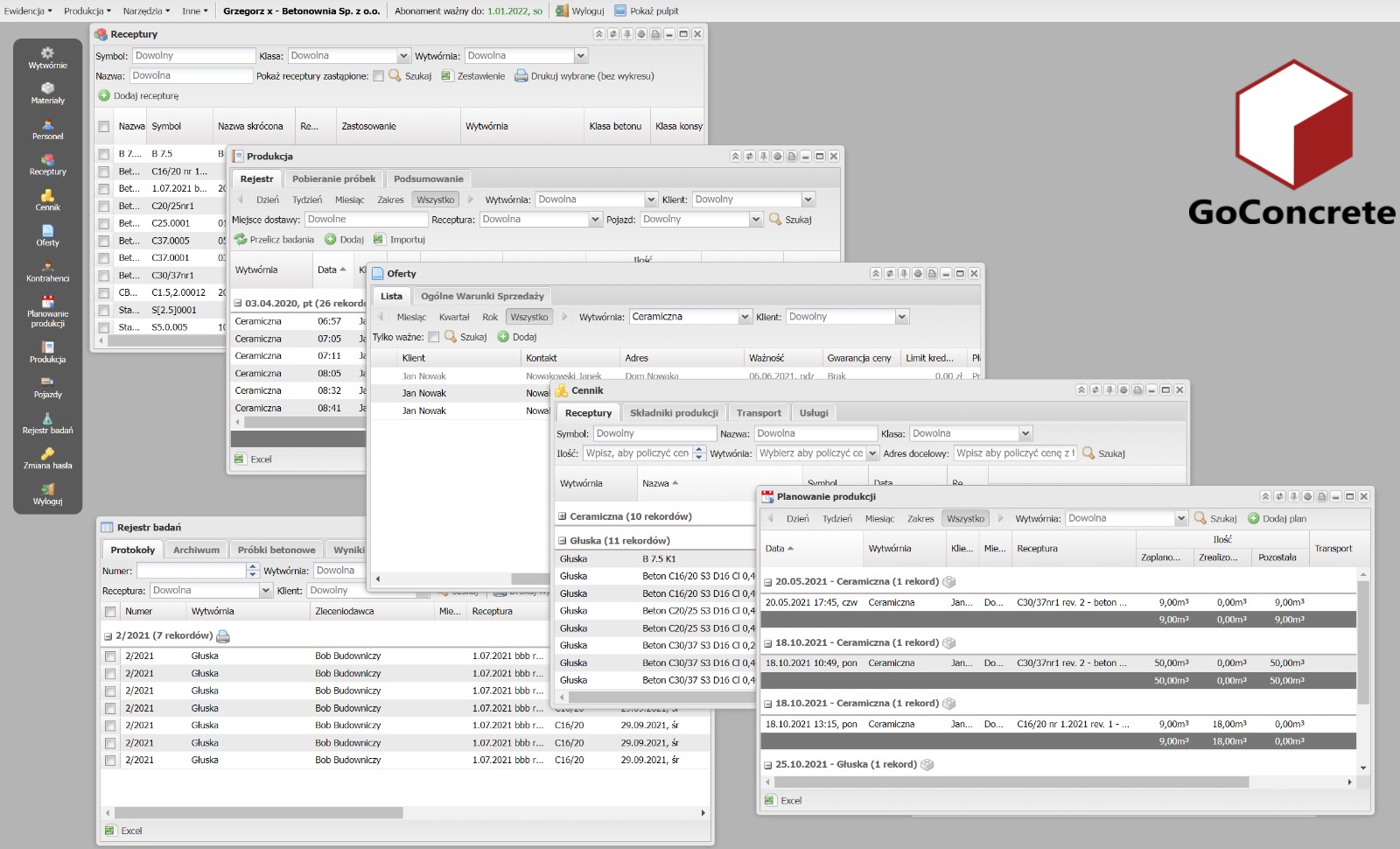1400x849 pixels.
Task: Click Pokaż pulpit in top bar
Action: point(646,11)
